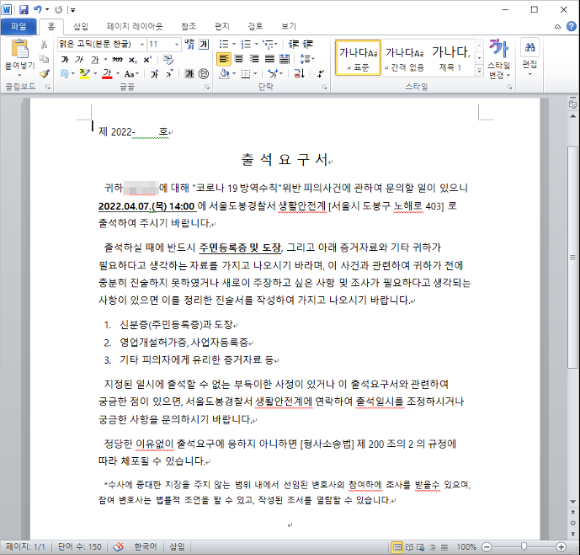
Task: Click the bullet list icon
Action: (x=224, y=44)
